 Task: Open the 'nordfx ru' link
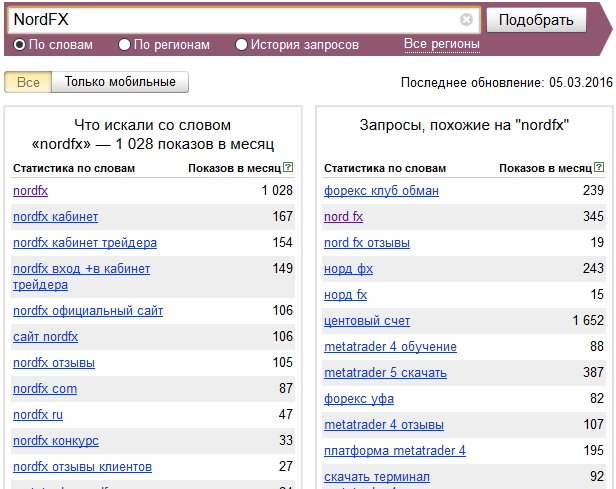pyautogui.click(x=38, y=415)
